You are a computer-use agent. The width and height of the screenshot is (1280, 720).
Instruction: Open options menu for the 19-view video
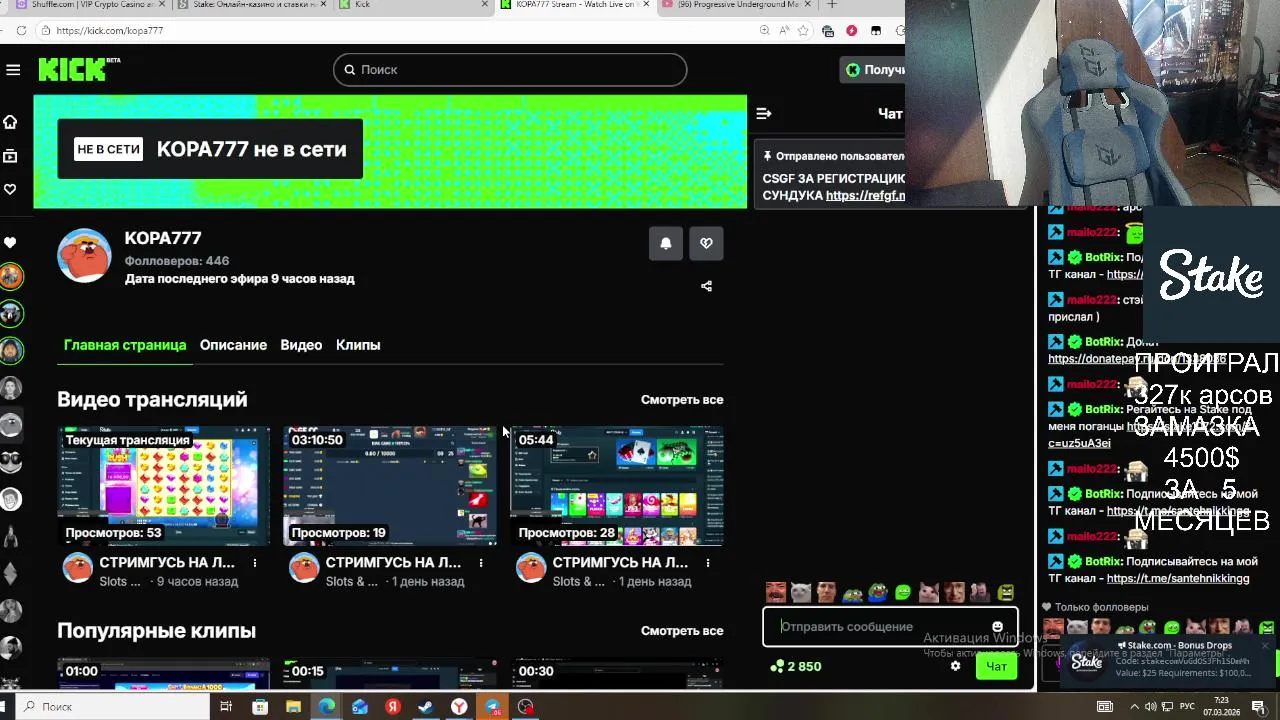(481, 563)
